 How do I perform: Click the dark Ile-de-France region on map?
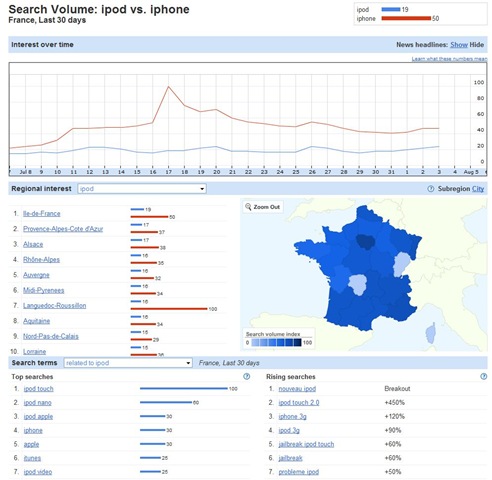point(365,242)
